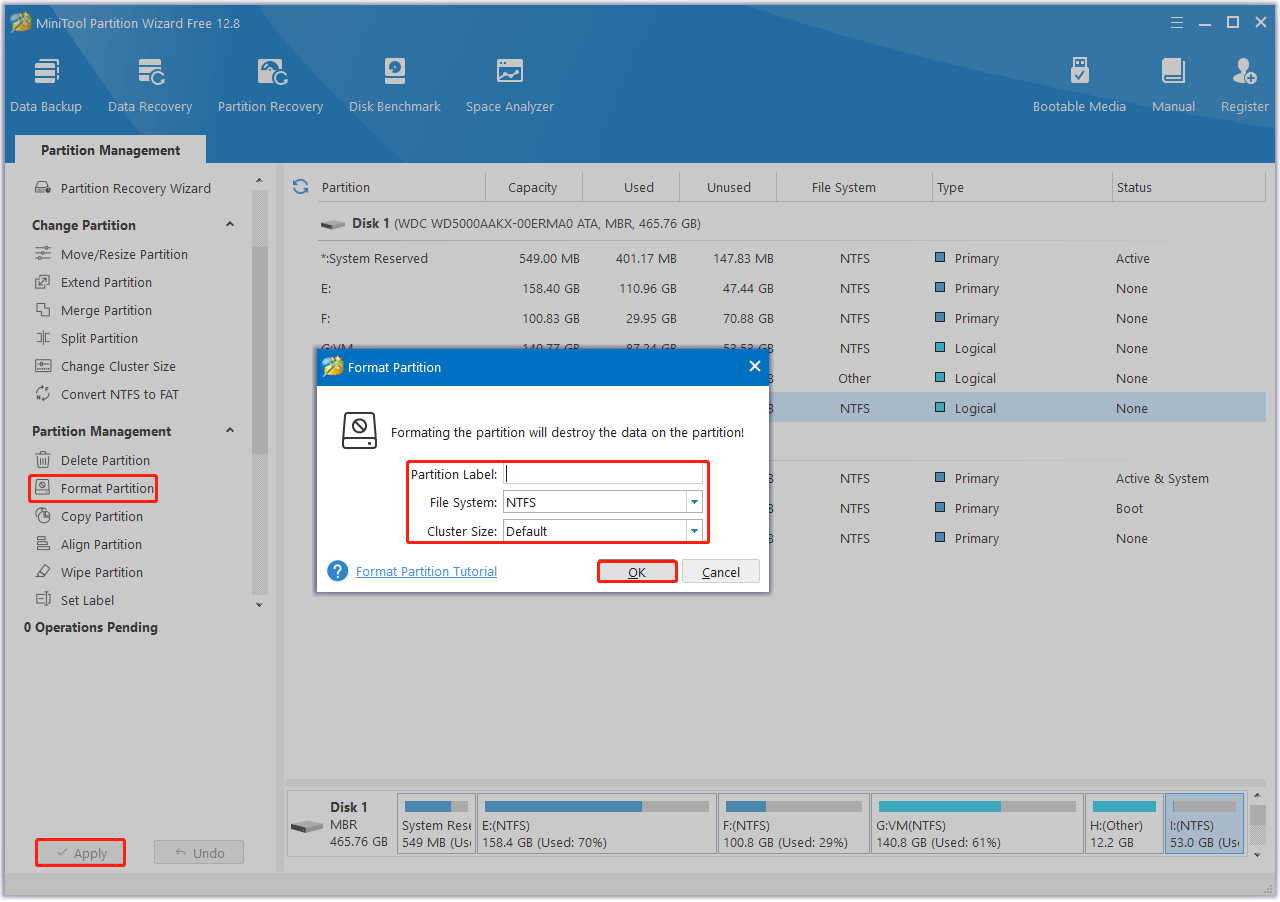Select the E:(NTFS) block in disk map
This screenshot has height=902, width=1280.
click(596, 825)
